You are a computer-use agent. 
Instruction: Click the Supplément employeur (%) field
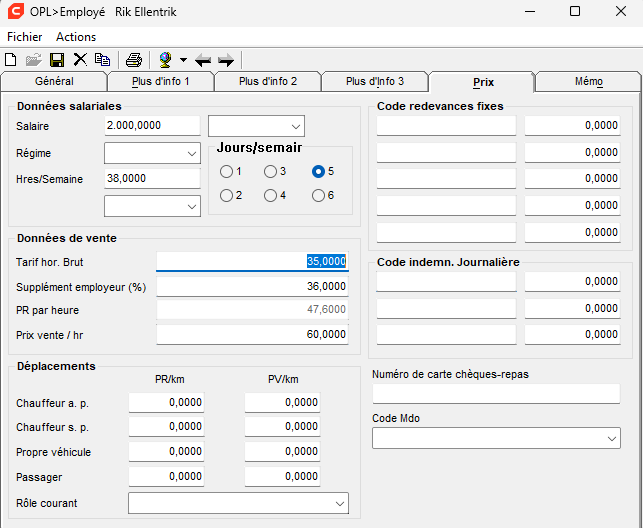pyautogui.click(x=252, y=286)
